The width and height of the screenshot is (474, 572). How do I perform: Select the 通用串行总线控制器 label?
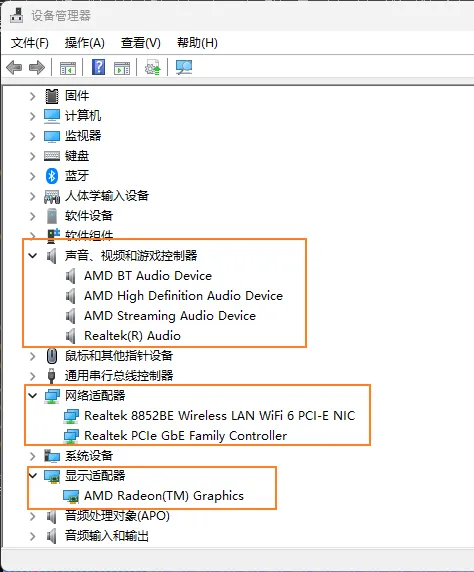119,376
